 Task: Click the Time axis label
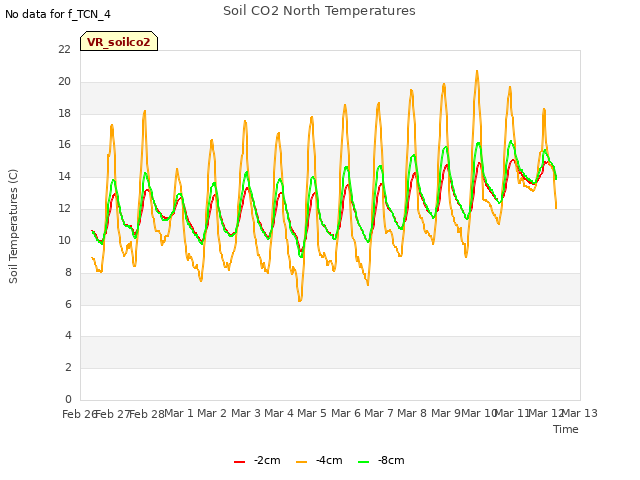pyautogui.click(x=566, y=429)
